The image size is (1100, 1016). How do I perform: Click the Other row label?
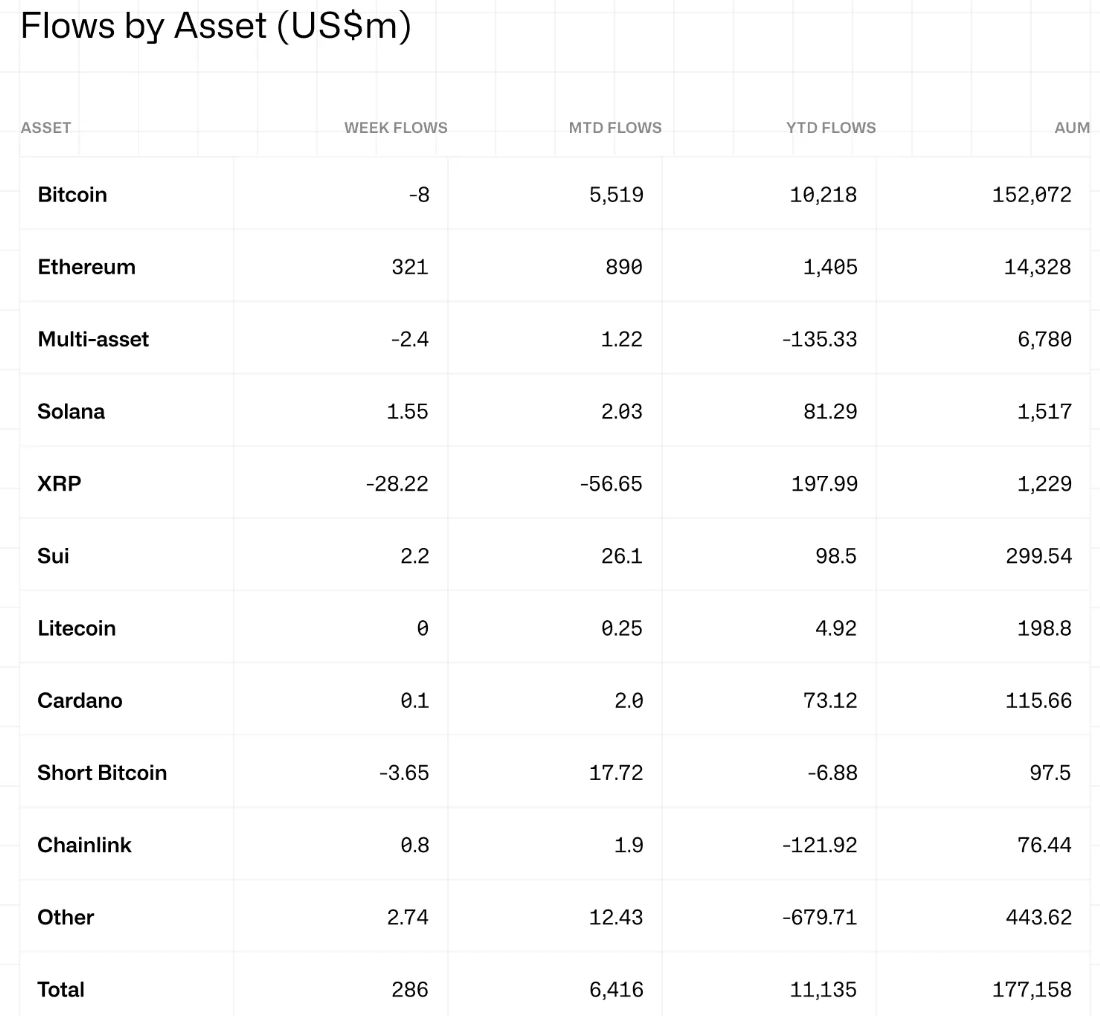pyautogui.click(x=65, y=917)
